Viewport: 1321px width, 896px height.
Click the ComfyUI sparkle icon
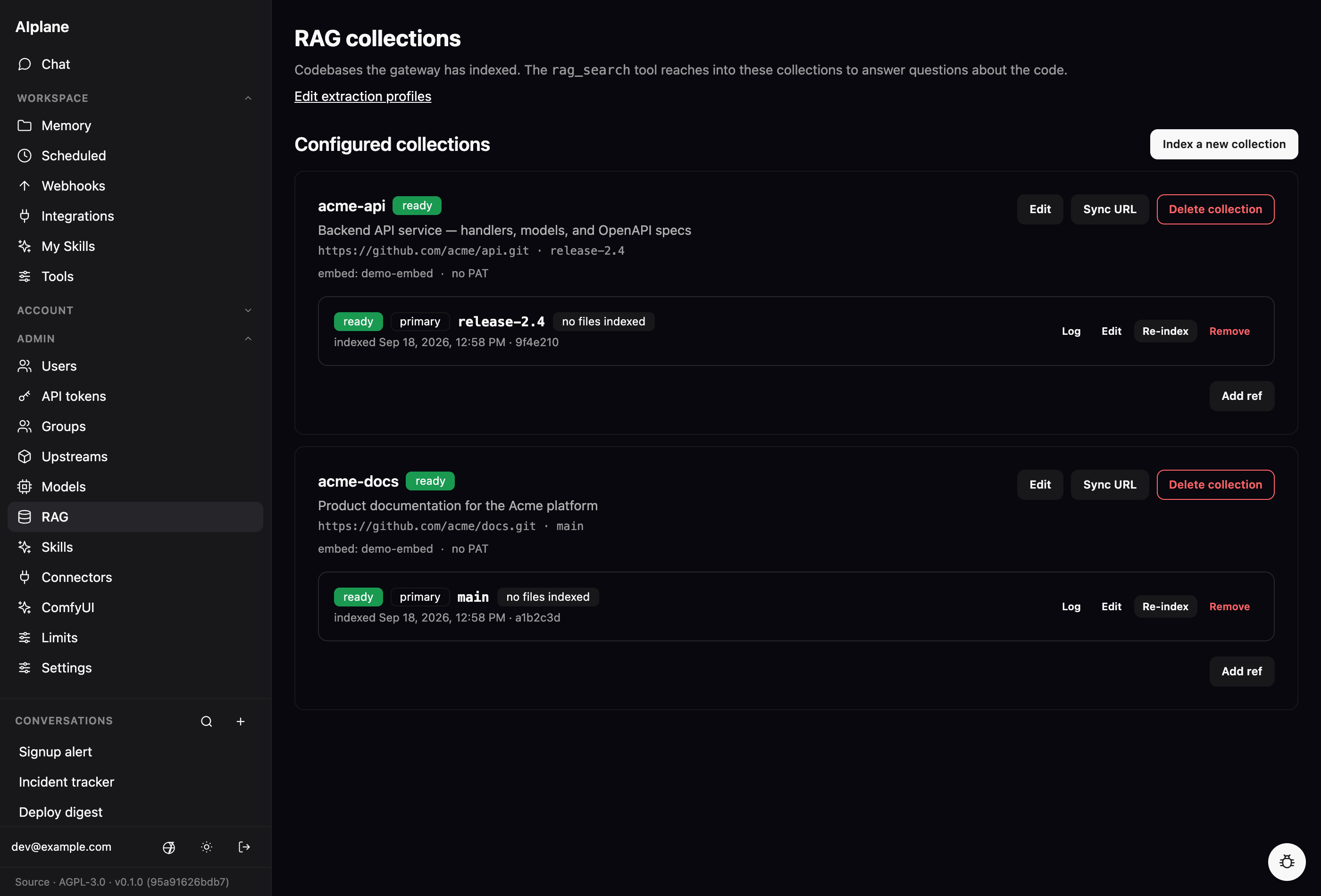(x=25, y=607)
